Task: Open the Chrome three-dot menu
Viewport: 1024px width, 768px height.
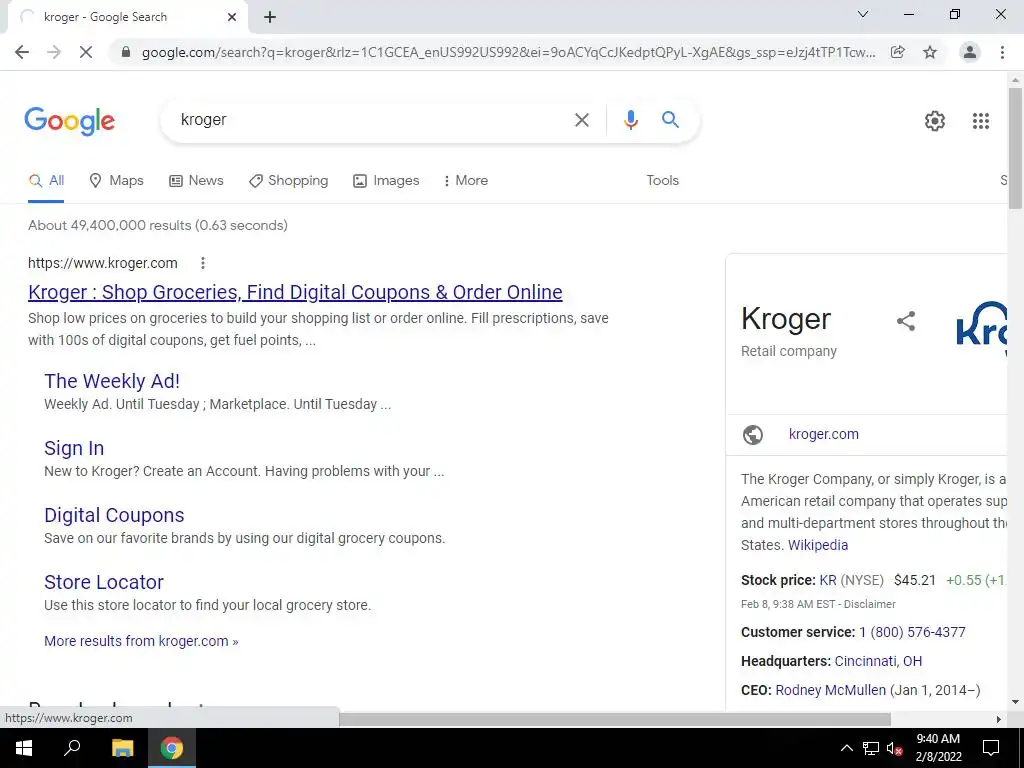Action: tap(1002, 52)
